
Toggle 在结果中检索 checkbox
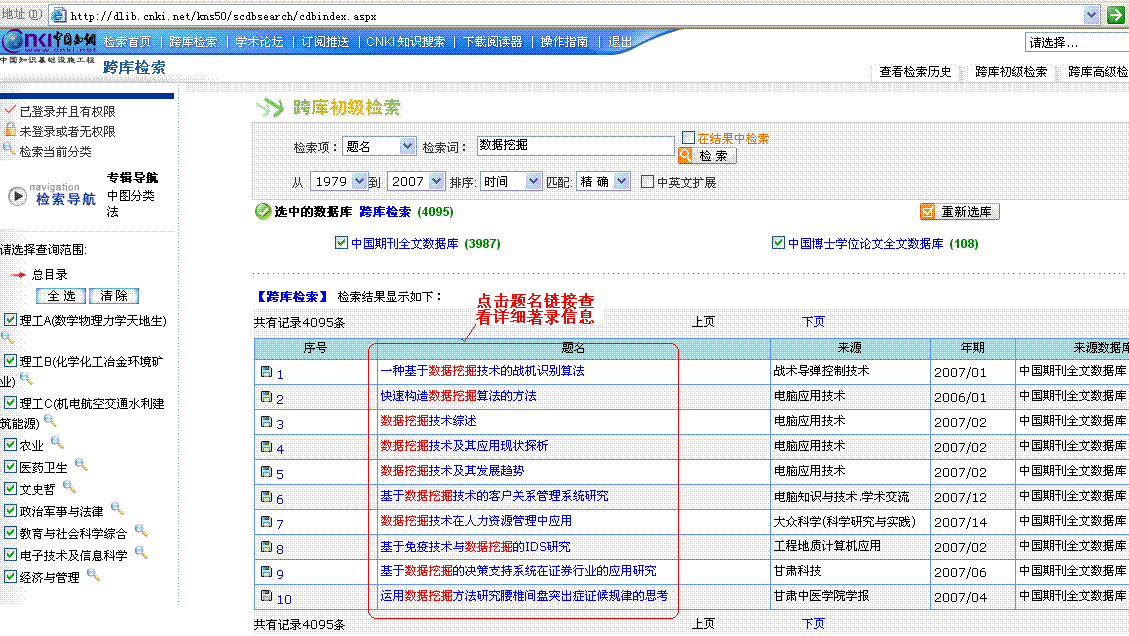coord(688,138)
